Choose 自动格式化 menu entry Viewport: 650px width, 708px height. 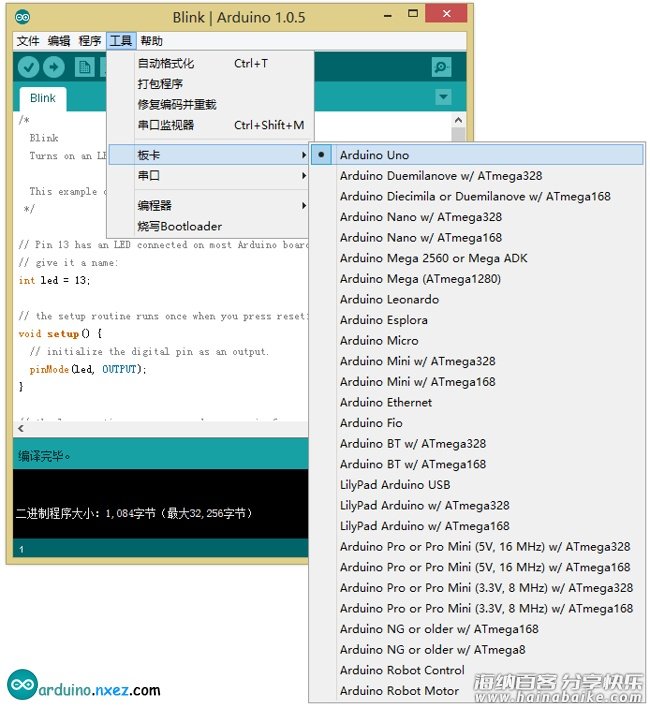[x=209, y=63]
